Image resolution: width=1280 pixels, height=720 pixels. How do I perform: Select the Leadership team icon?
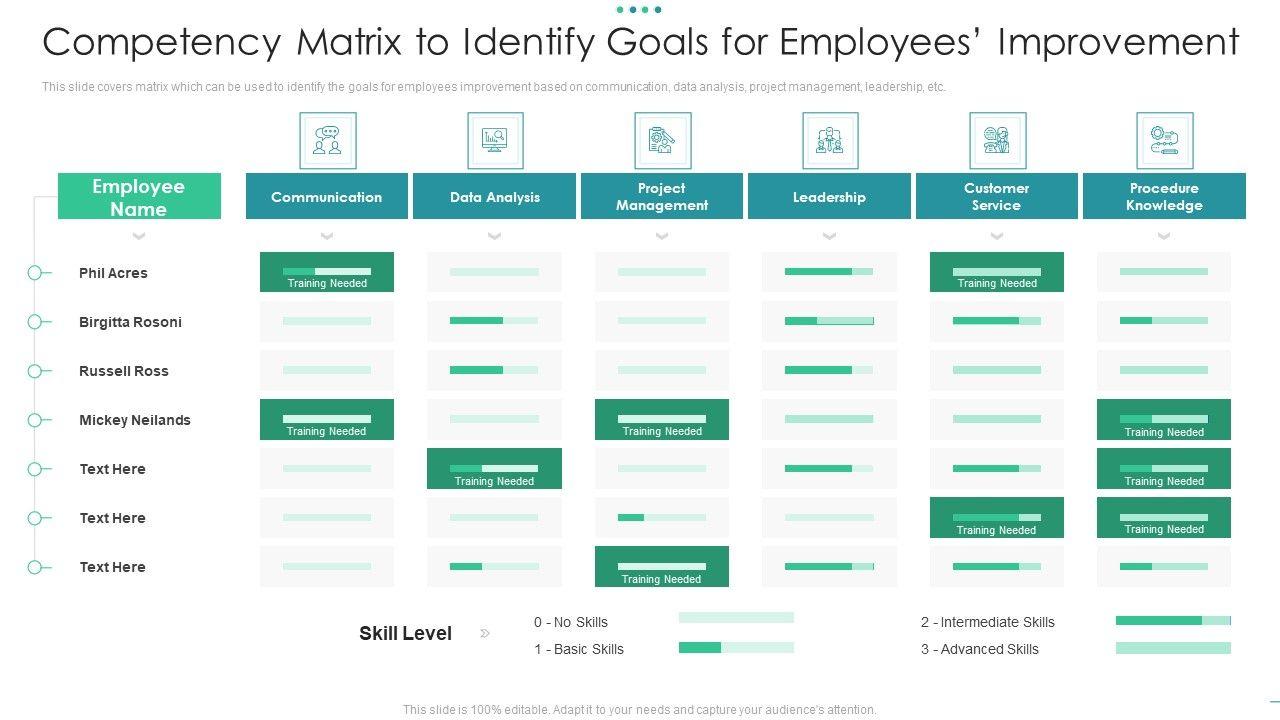coord(830,140)
